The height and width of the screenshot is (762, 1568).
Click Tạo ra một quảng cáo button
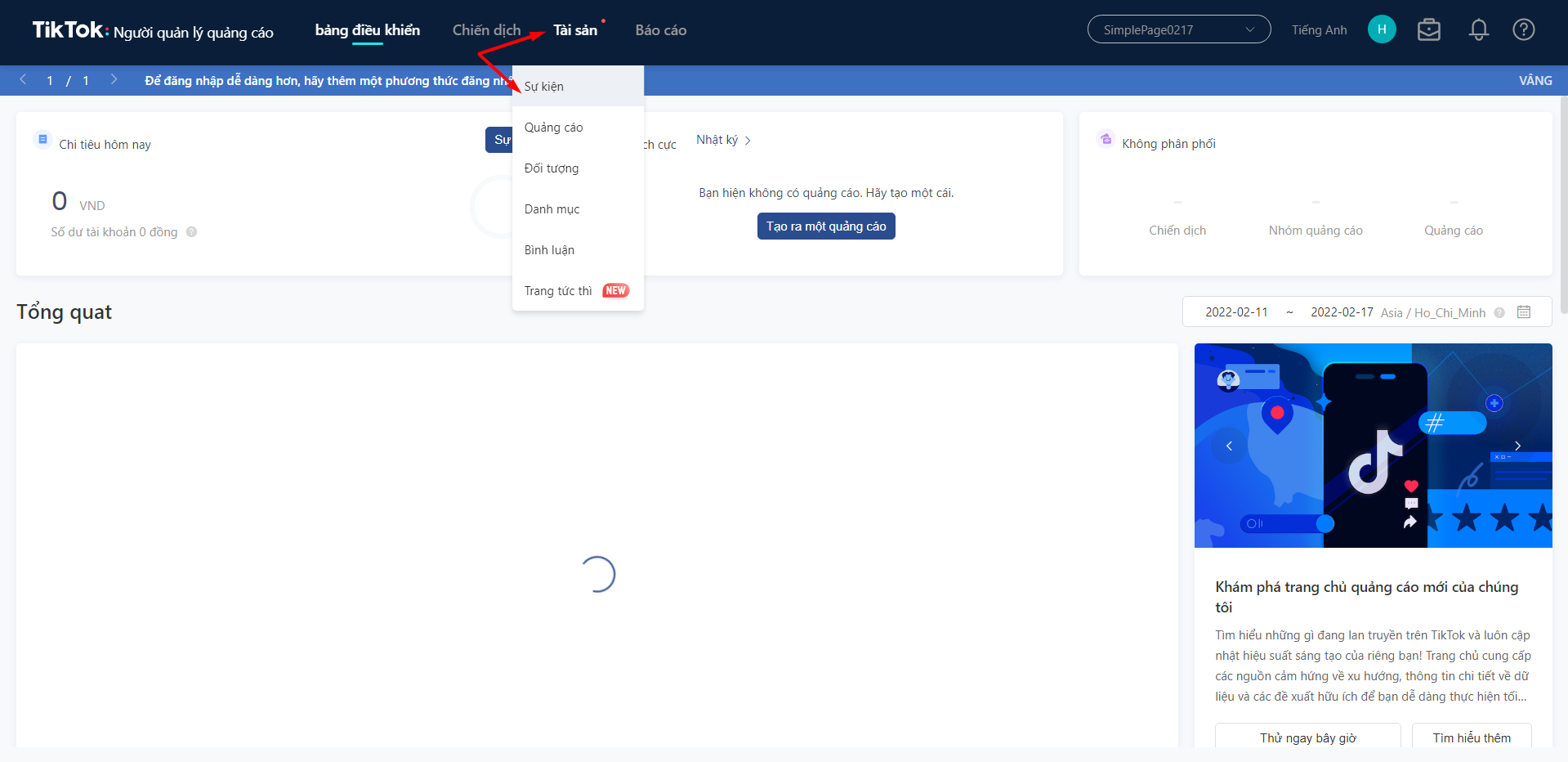[826, 226]
